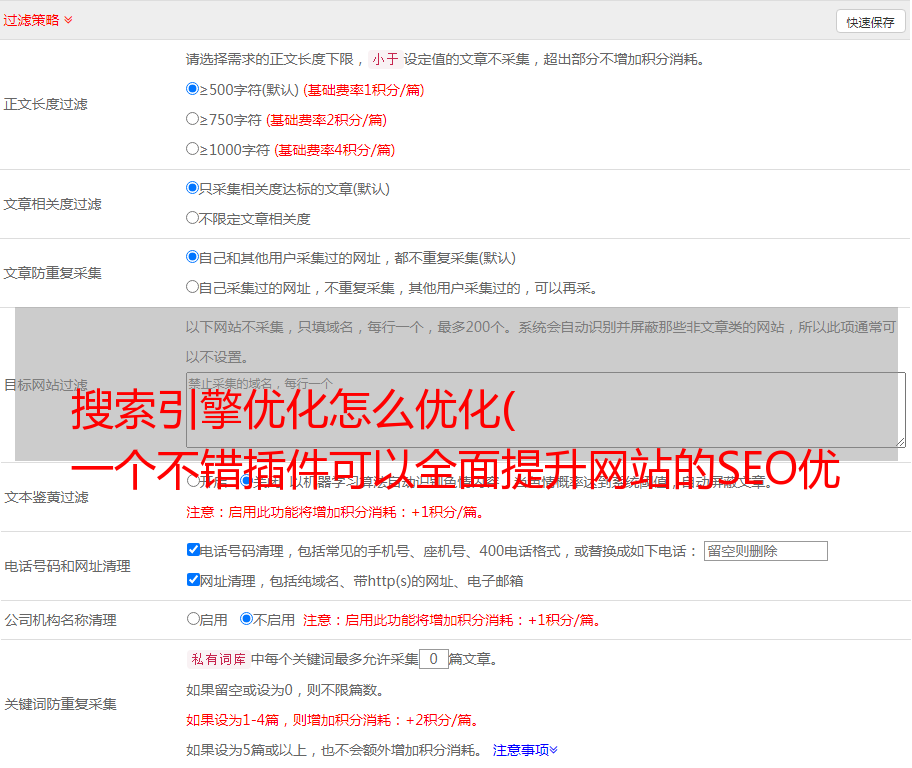The height and width of the screenshot is (768, 912).
Task: Click 如果设为1-4篇，则增加积分消耗 warning text
Action: [333, 720]
